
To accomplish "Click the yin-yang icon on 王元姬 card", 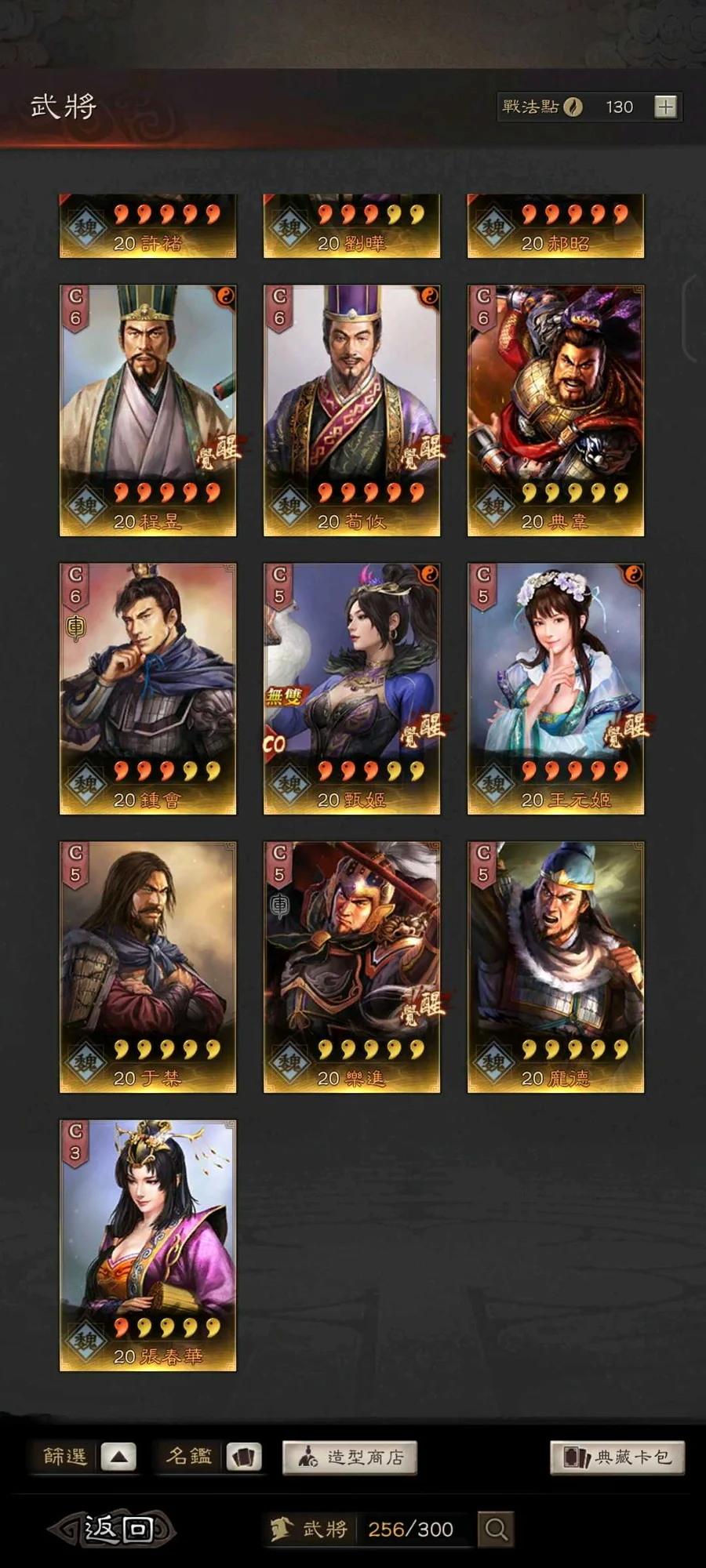I will [632, 575].
